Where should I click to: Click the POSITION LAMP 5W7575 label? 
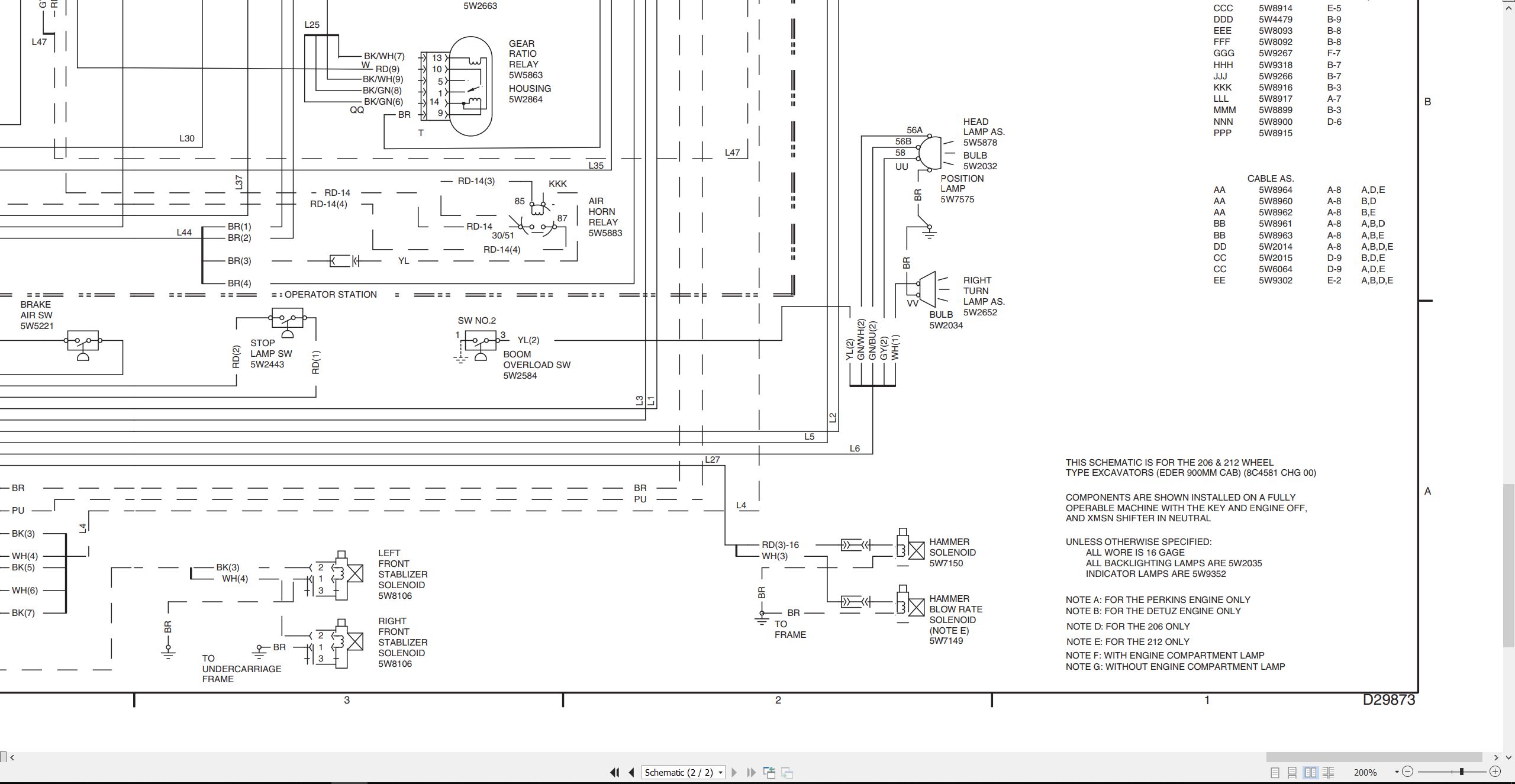coord(962,189)
